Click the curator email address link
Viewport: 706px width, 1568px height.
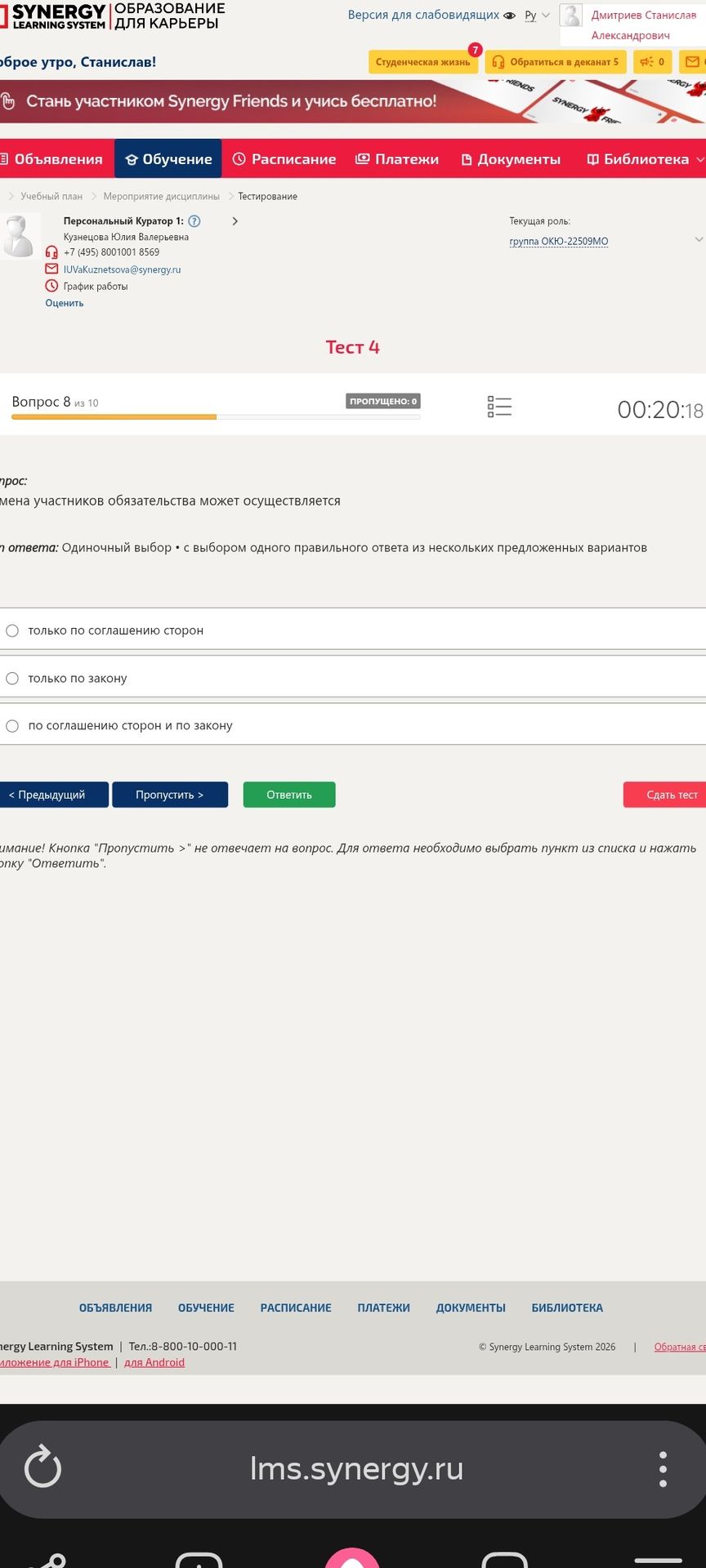(123, 269)
